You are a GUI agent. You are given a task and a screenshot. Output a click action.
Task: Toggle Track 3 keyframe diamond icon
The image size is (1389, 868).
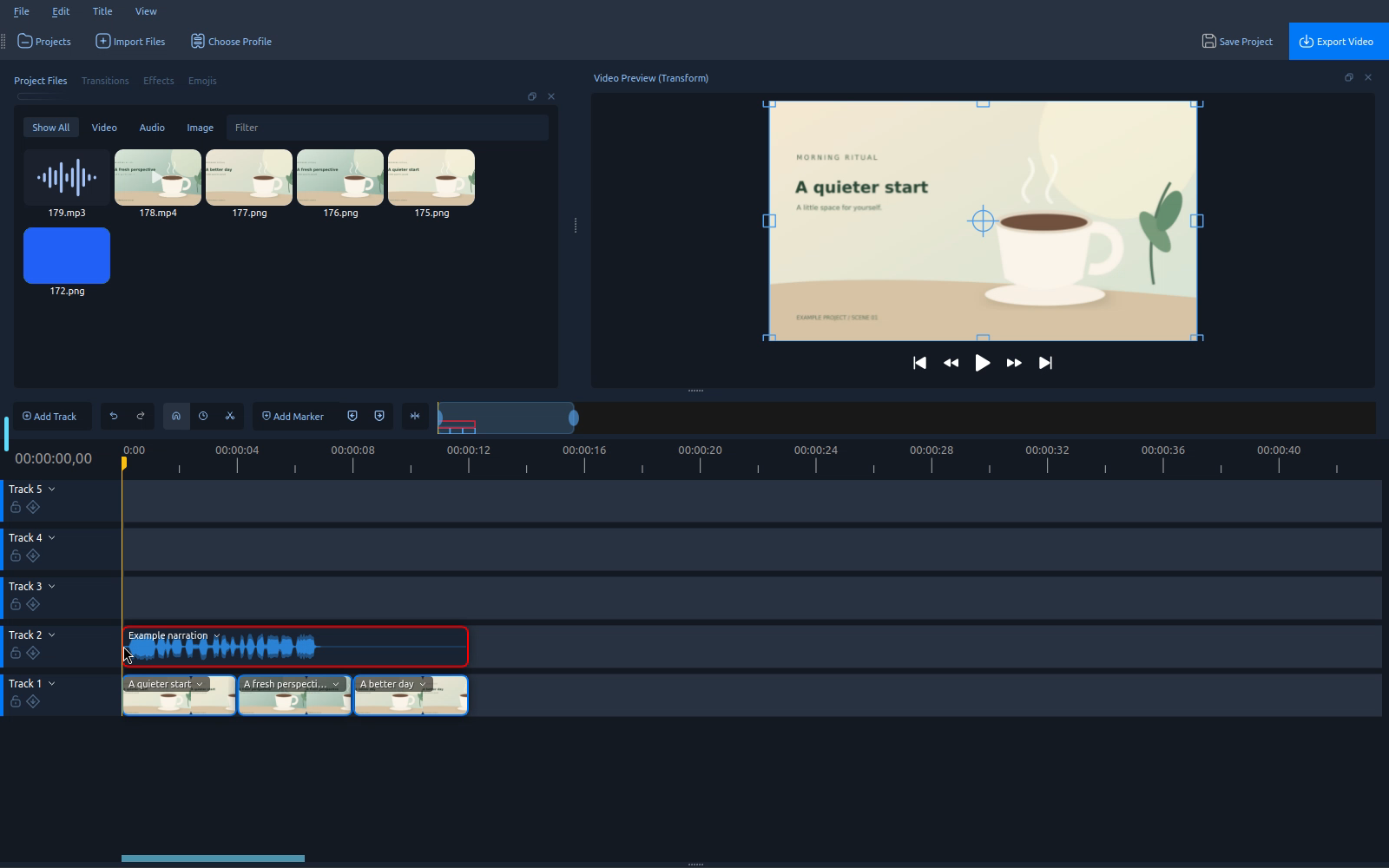33,604
